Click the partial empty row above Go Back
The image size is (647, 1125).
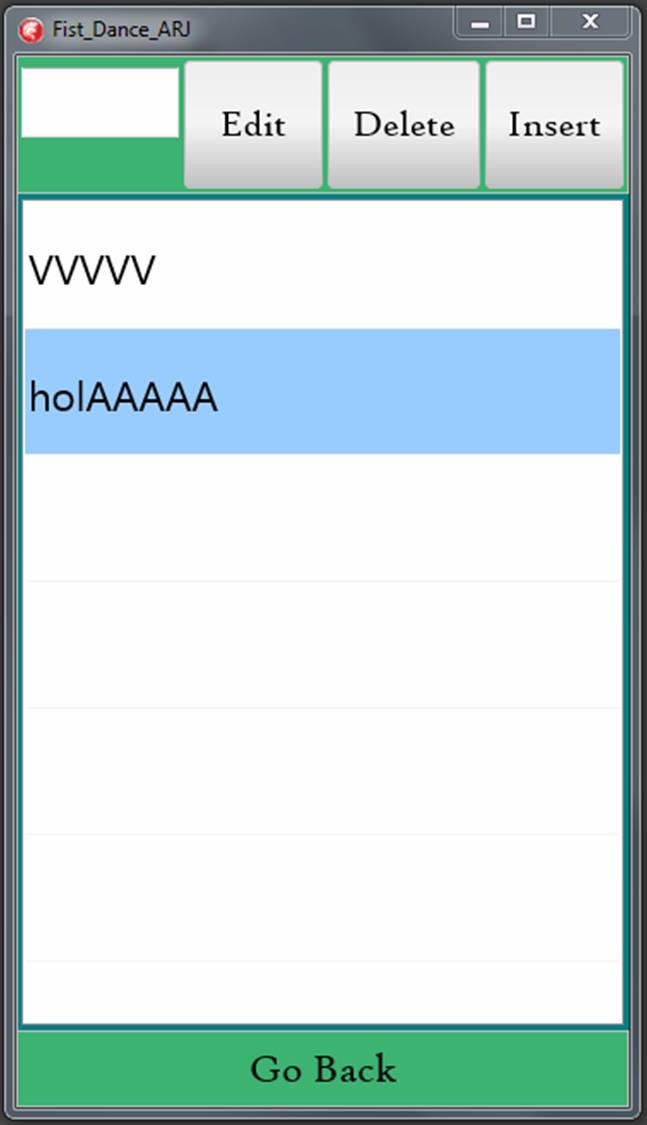pos(323,992)
